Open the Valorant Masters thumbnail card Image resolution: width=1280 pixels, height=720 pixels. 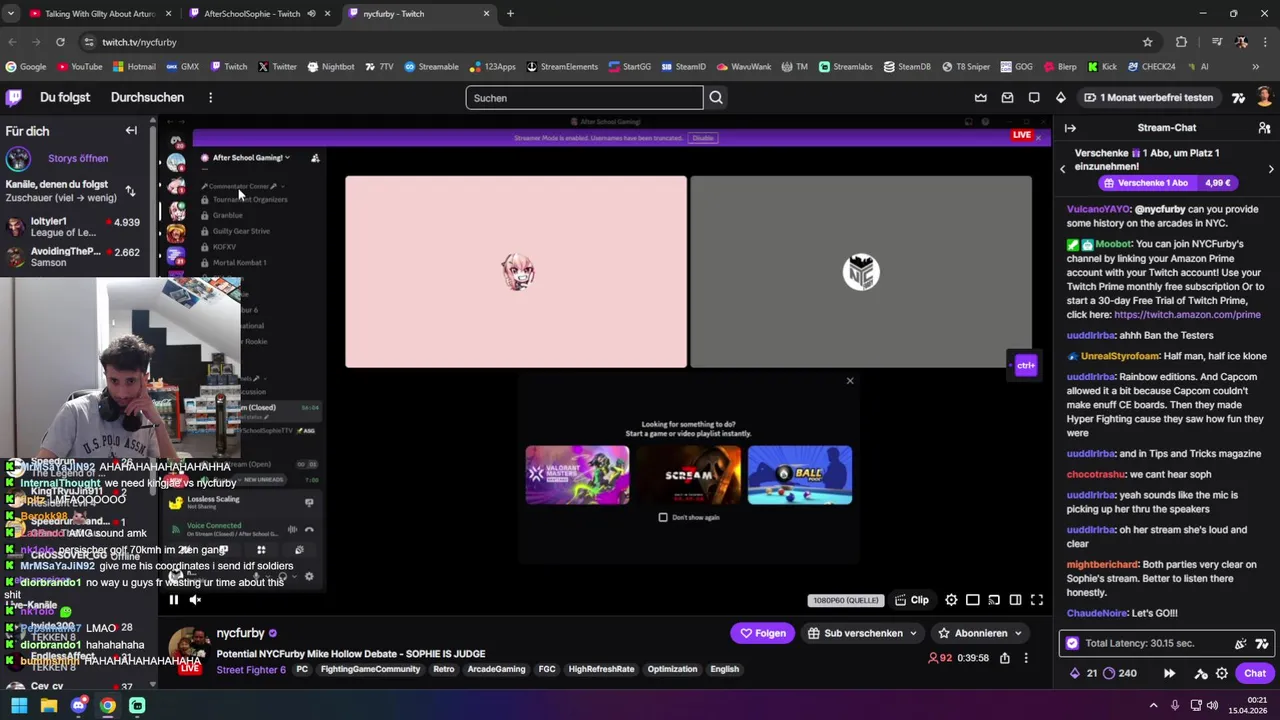[x=577, y=475]
